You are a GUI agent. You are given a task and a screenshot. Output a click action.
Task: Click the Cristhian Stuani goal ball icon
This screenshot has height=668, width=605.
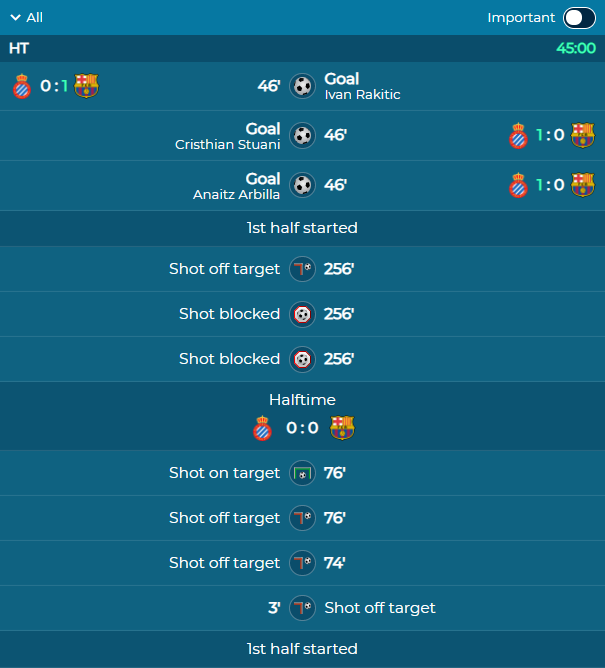[302, 135]
